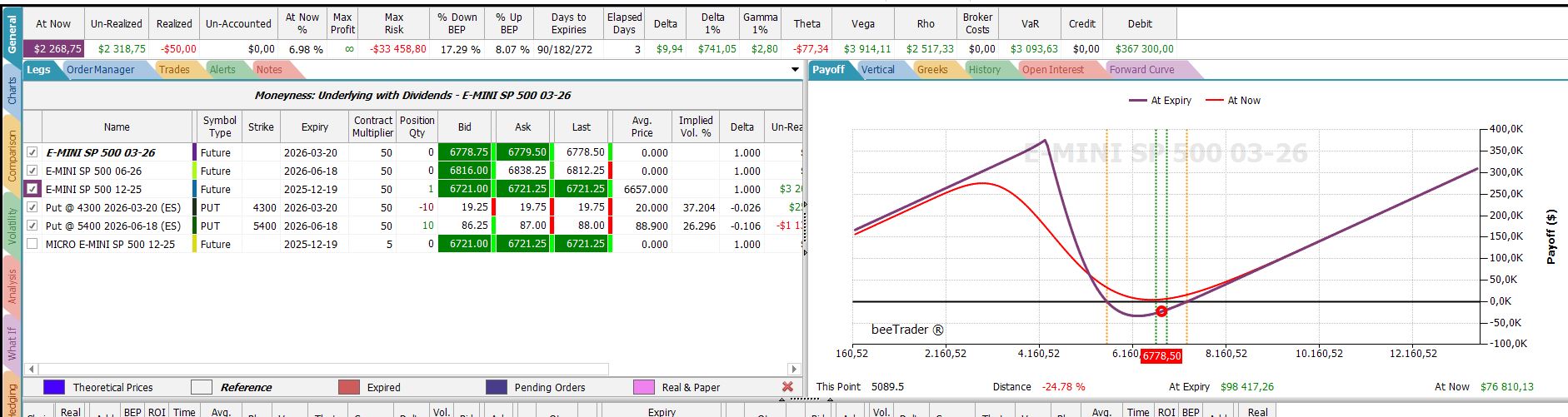Sort by the Name column header
The height and width of the screenshot is (417, 1568).
[x=117, y=127]
